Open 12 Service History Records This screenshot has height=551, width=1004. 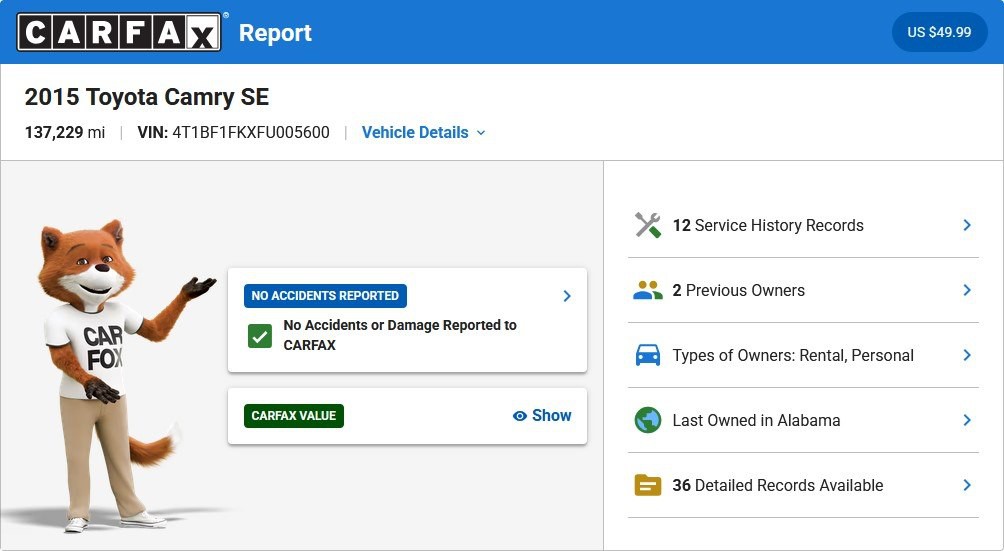(x=803, y=225)
